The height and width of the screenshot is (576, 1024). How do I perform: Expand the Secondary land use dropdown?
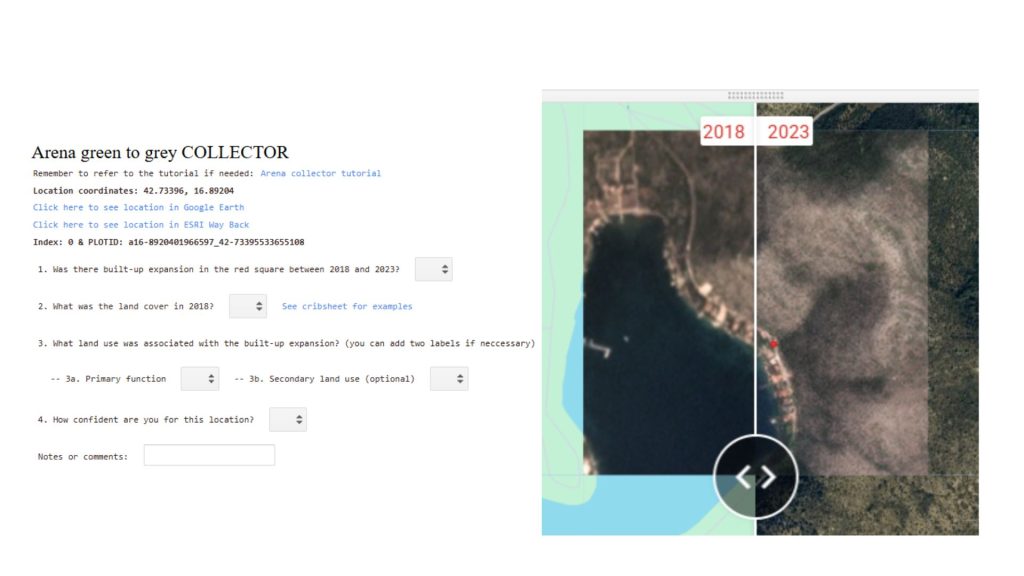pyautogui.click(x=448, y=379)
